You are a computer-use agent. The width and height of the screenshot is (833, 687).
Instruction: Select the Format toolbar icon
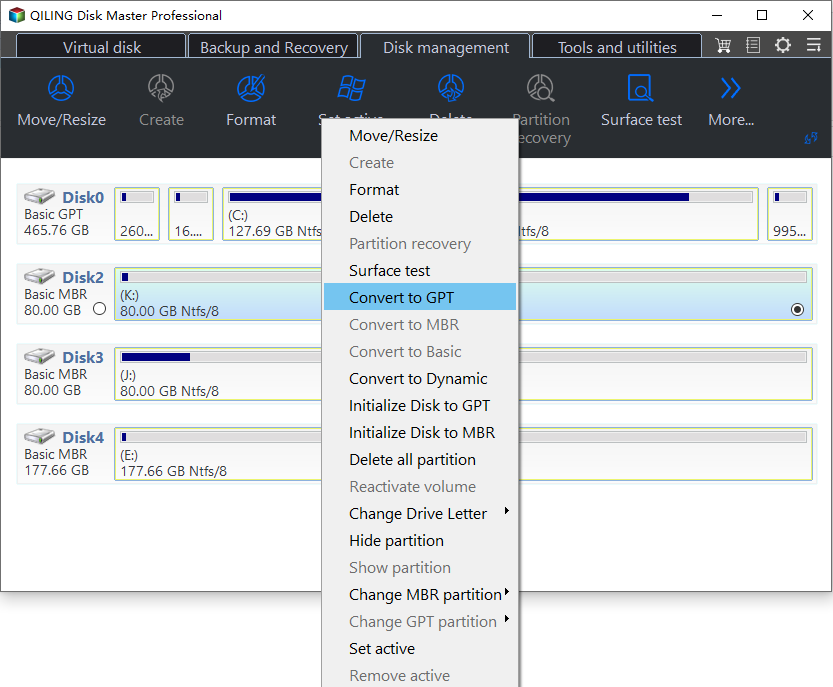coord(251,88)
